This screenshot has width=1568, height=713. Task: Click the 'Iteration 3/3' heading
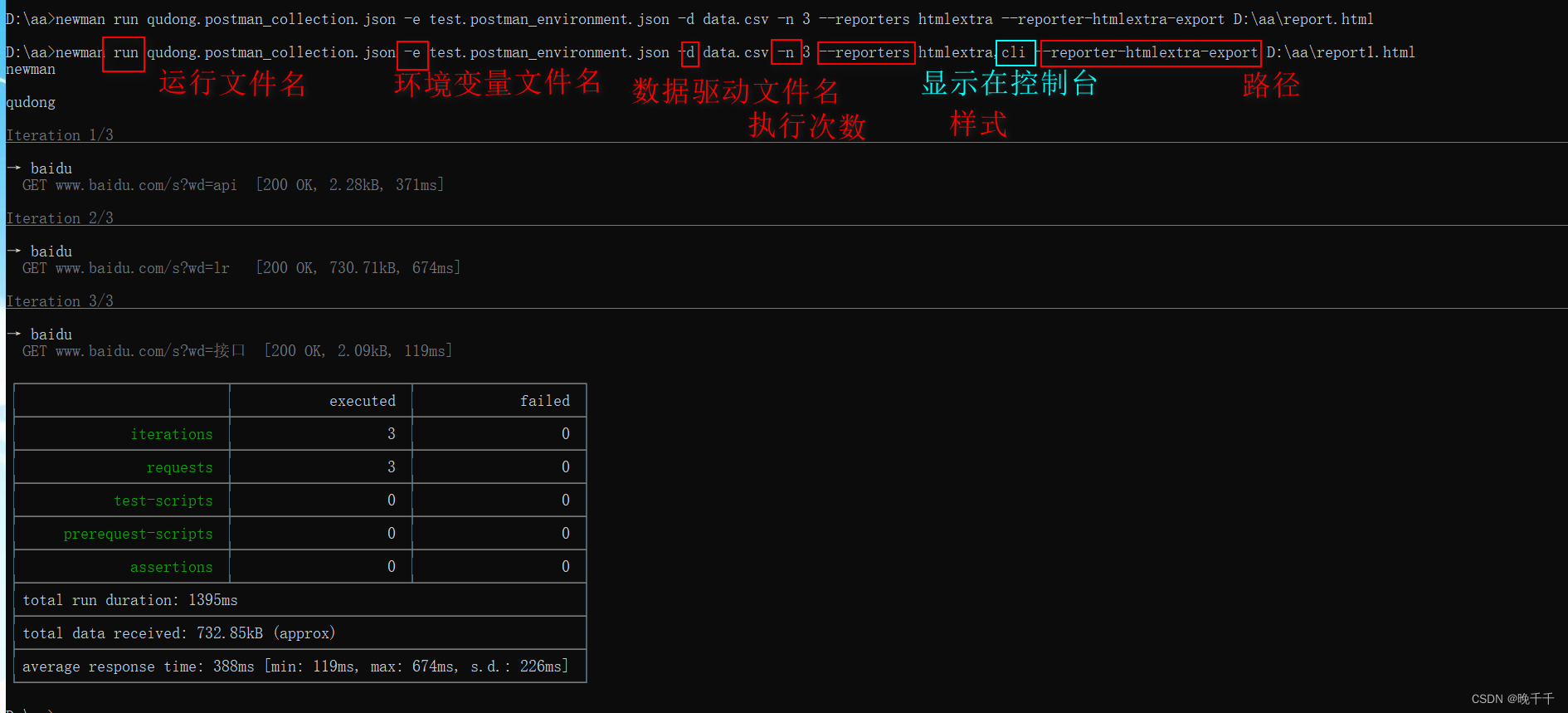(60, 301)
